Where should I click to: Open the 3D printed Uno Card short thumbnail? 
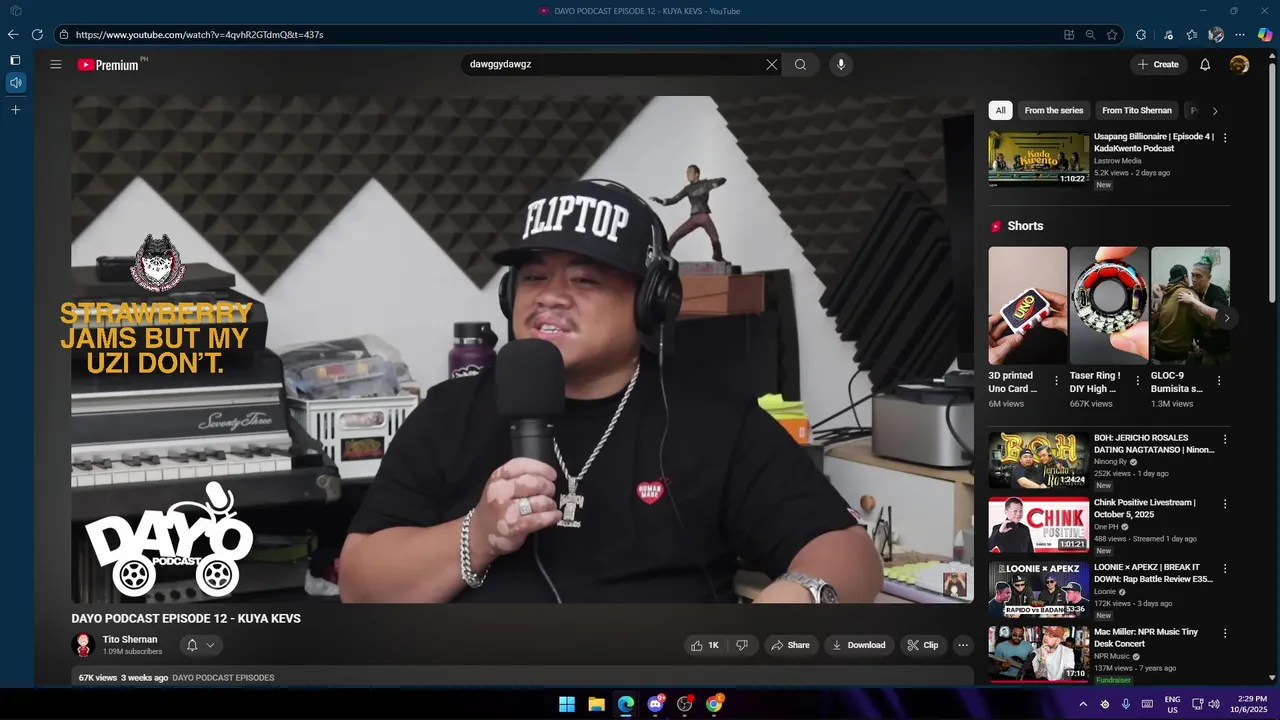click(x=1028, y=305)
